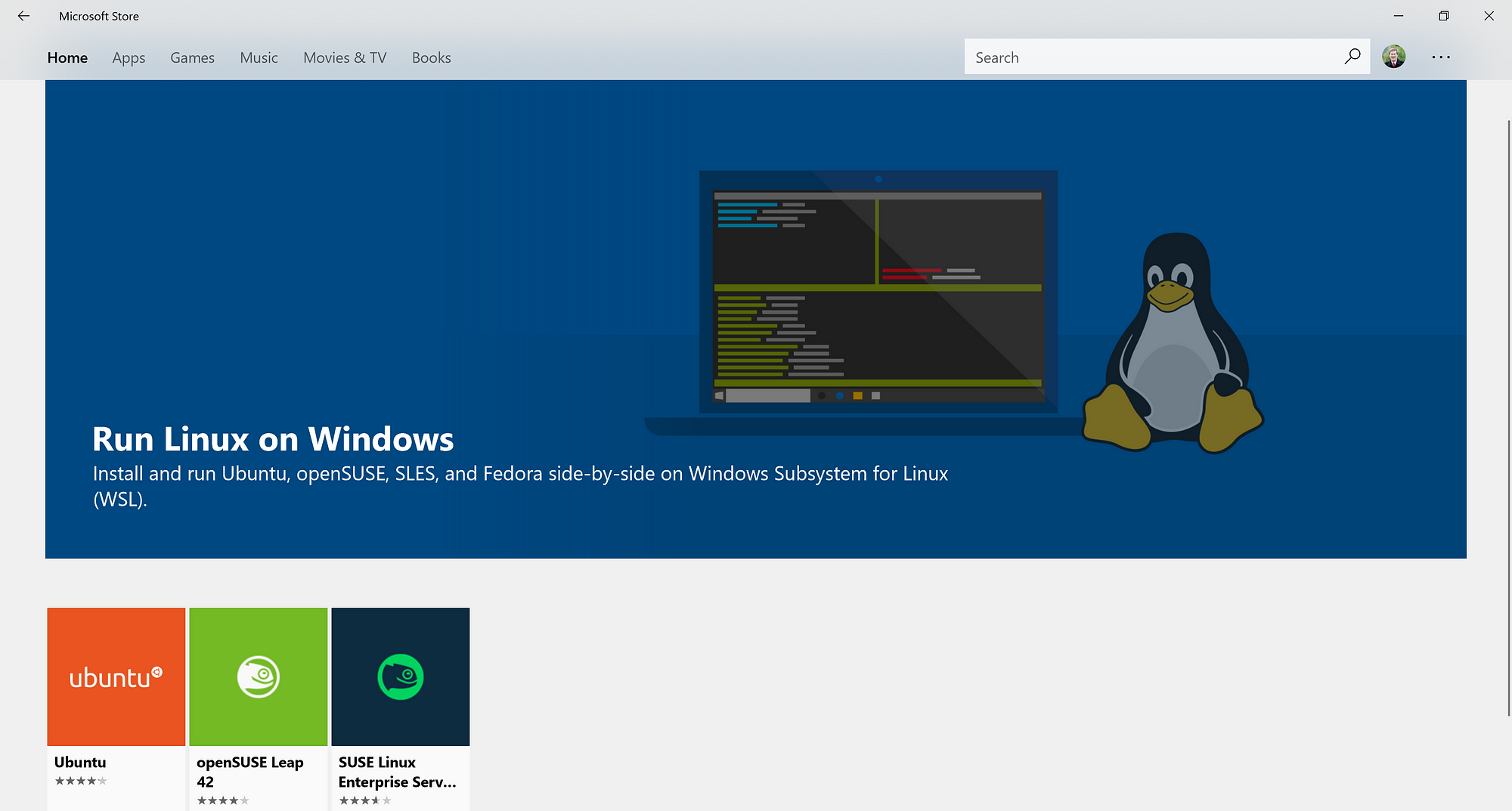Viewport: 1512px width, 811px height.
Task: Click the WSL description text in banner
Action: (x=520, y=486)
